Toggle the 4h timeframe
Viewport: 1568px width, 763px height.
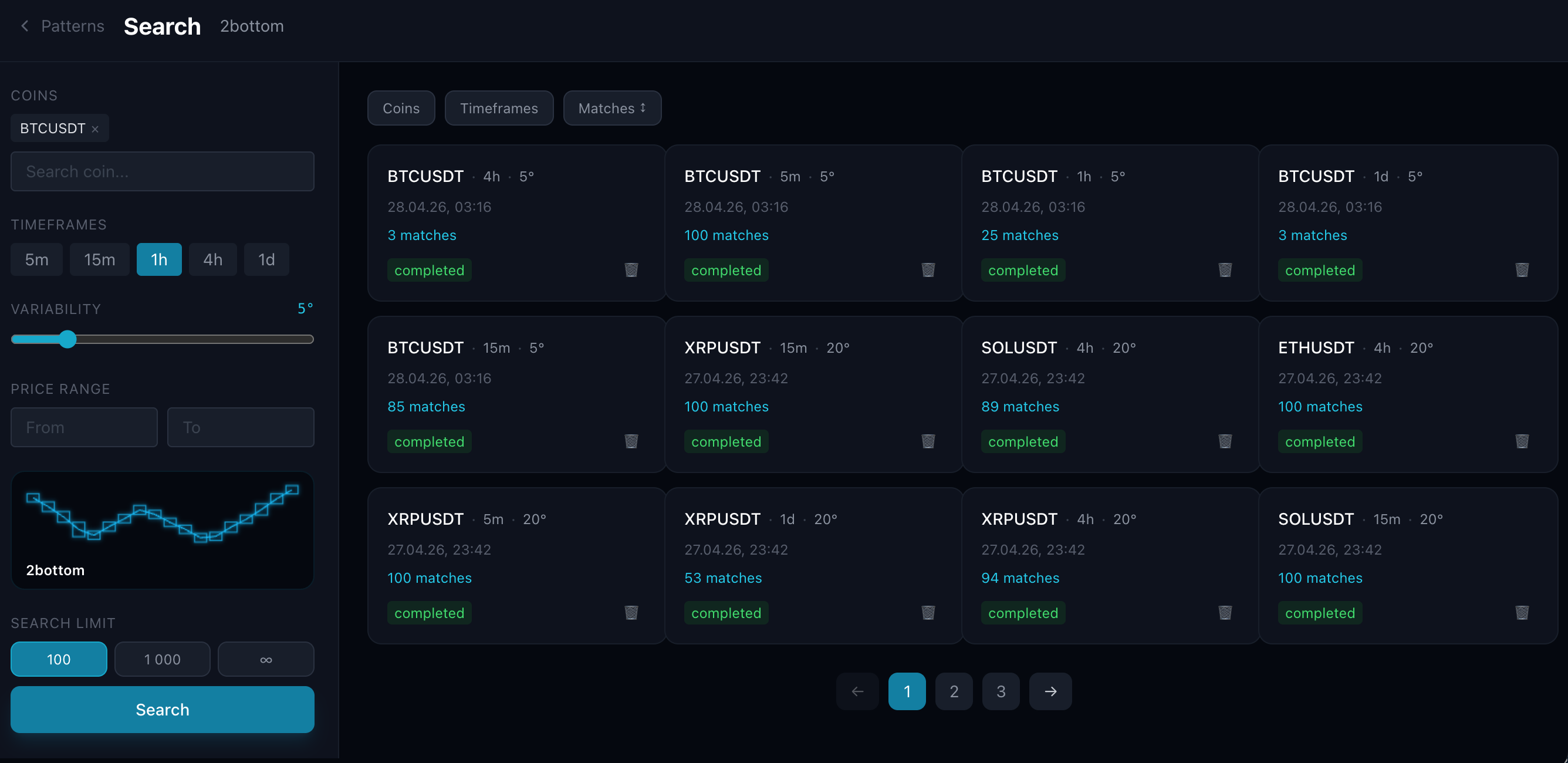point(212,259)
